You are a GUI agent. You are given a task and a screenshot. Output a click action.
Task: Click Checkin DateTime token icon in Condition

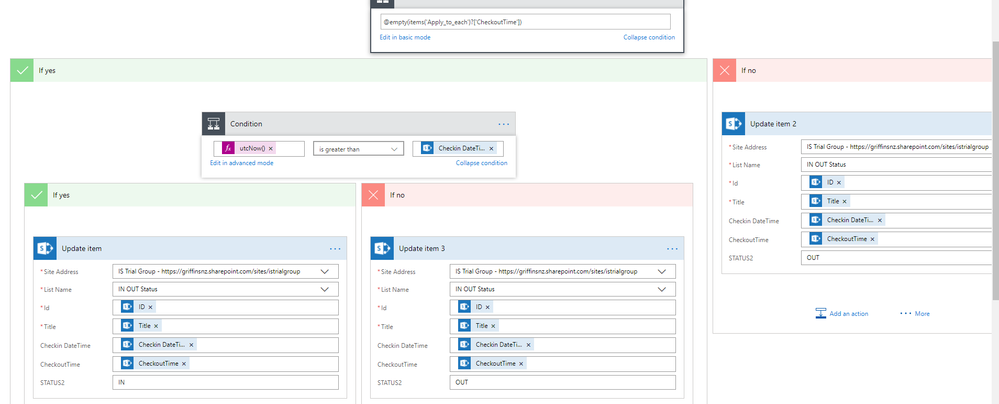[428, 148]
